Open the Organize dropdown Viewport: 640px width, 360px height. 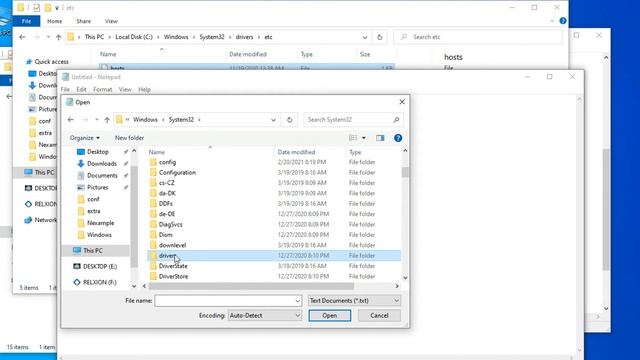[85, 138]
